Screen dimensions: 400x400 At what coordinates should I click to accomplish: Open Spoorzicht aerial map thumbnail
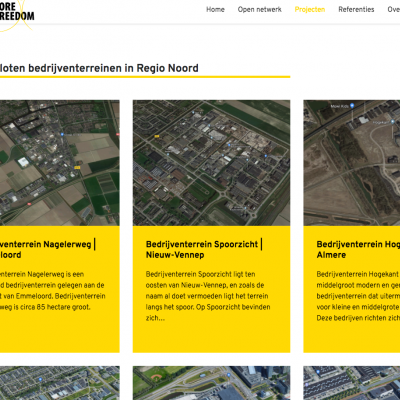click(x=211, y=163)
